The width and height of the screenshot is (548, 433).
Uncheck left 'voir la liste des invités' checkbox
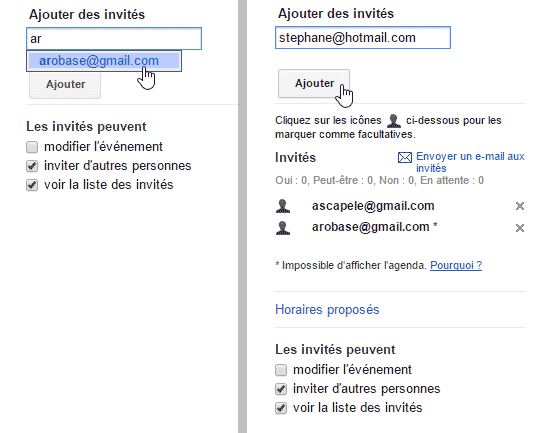point(32,185)
